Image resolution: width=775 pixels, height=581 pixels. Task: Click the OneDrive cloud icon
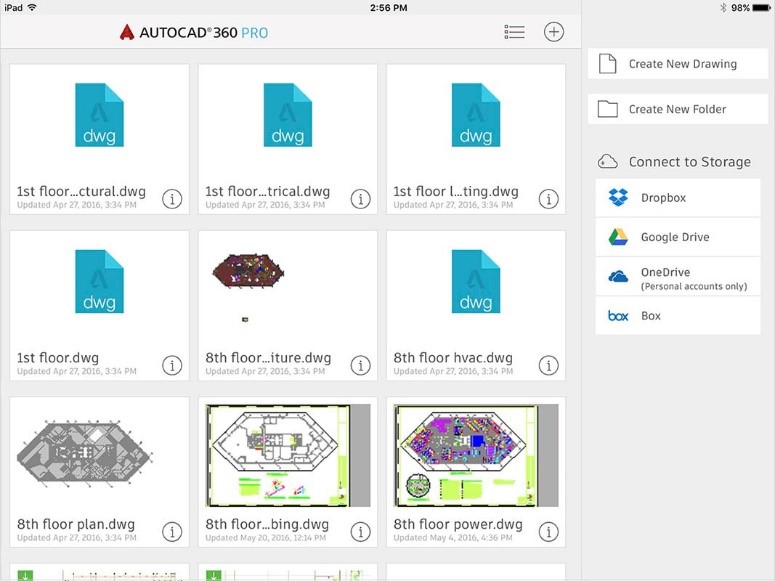click(618, 276)
